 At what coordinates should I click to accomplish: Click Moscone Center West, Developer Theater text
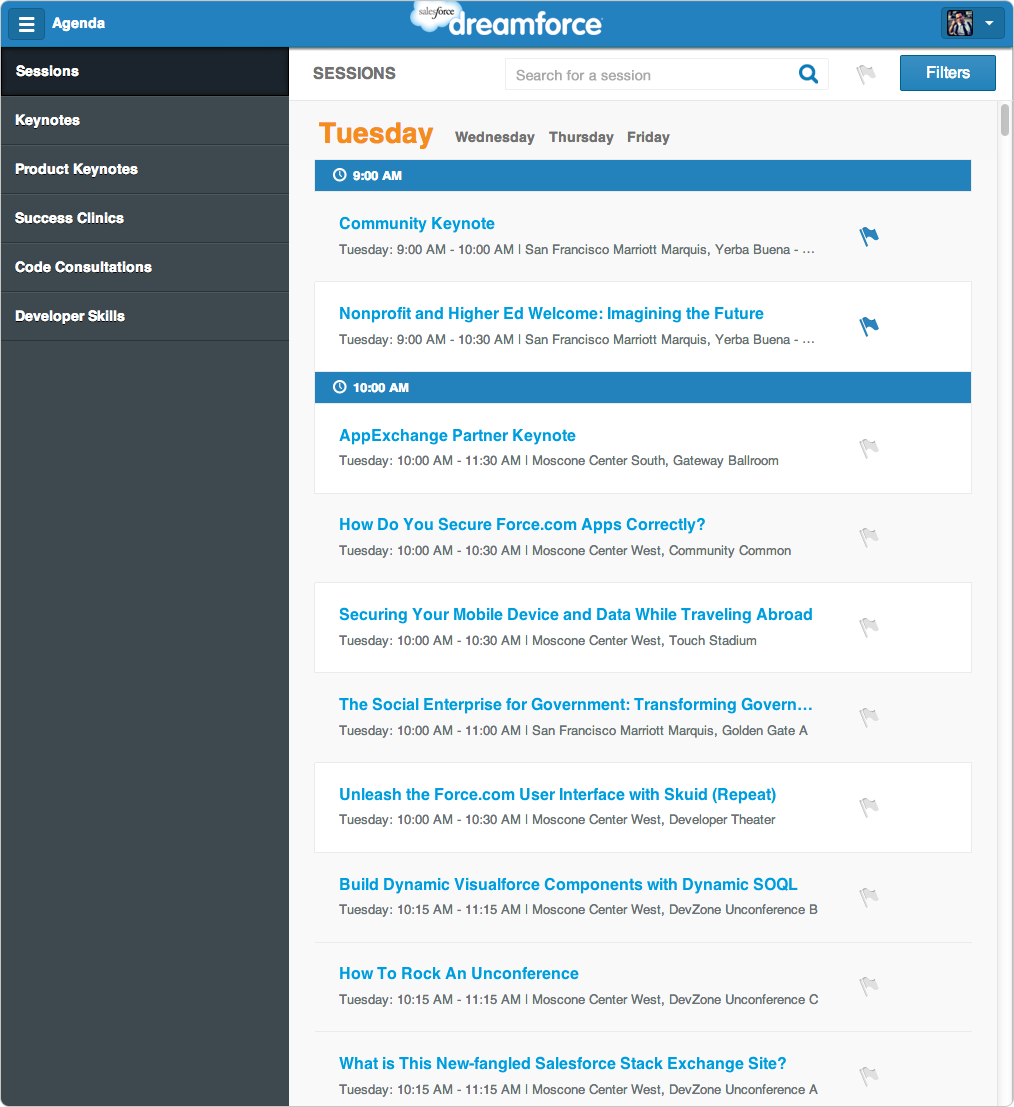pos(653,820)
